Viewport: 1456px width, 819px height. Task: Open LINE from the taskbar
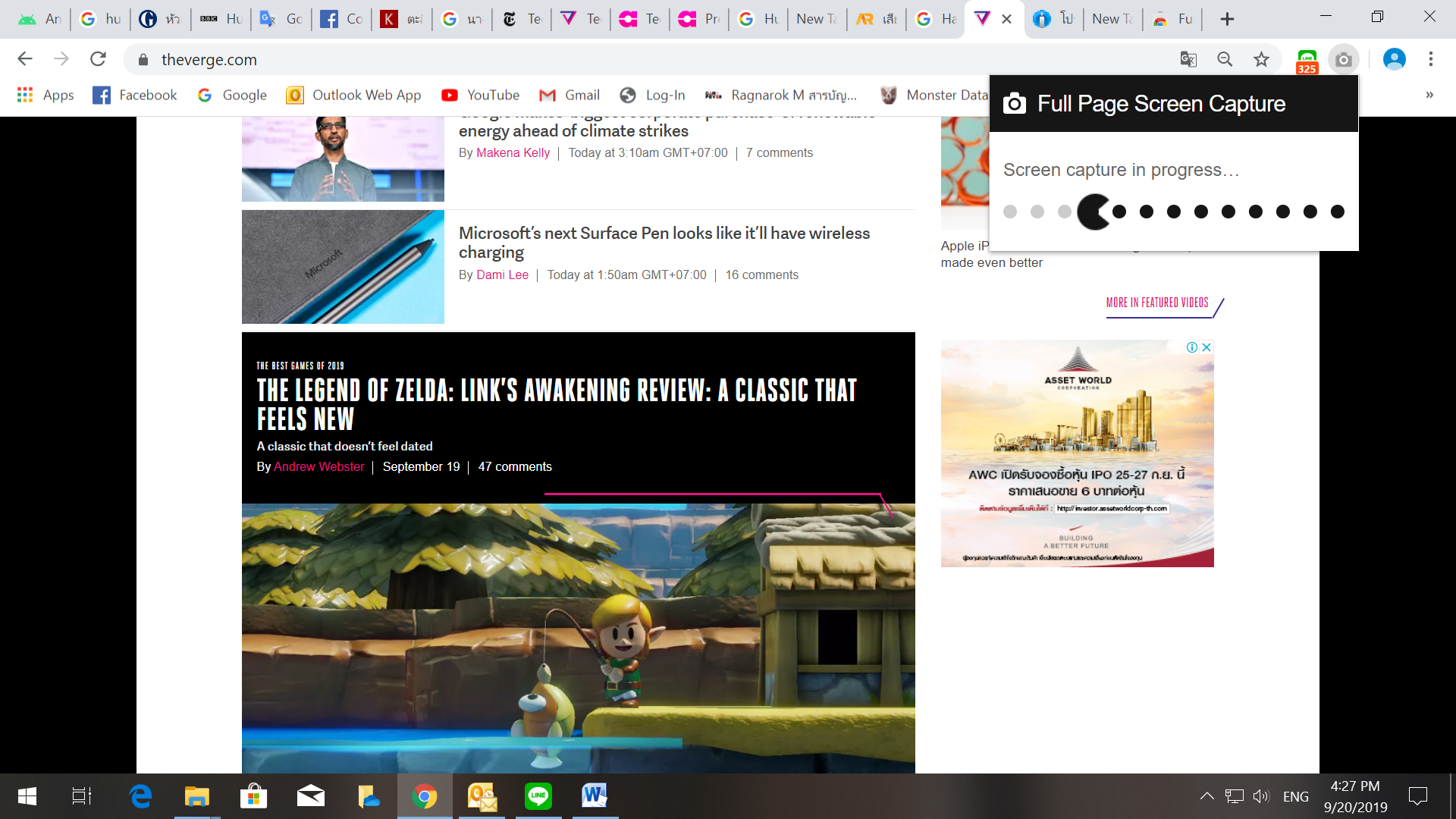coord(538,796)
